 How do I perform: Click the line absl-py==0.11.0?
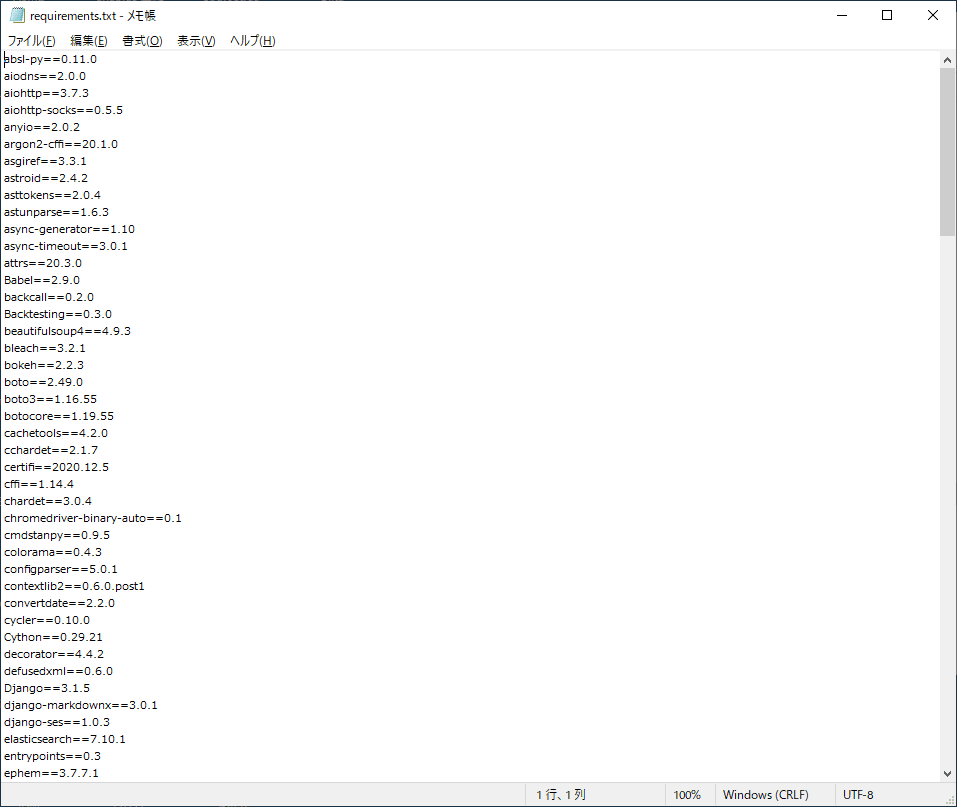coord(50,59)
